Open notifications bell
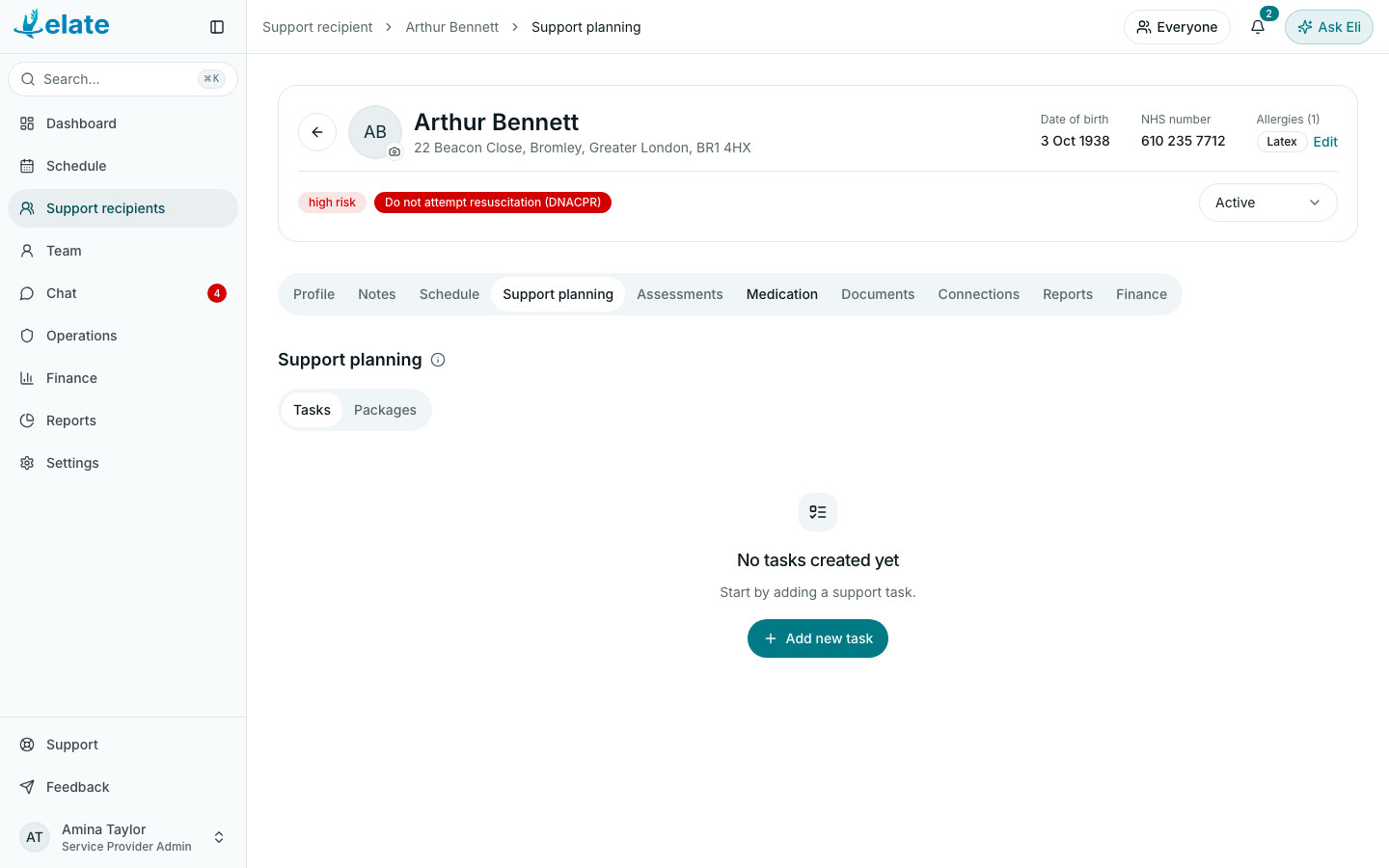 [1258, 27]
